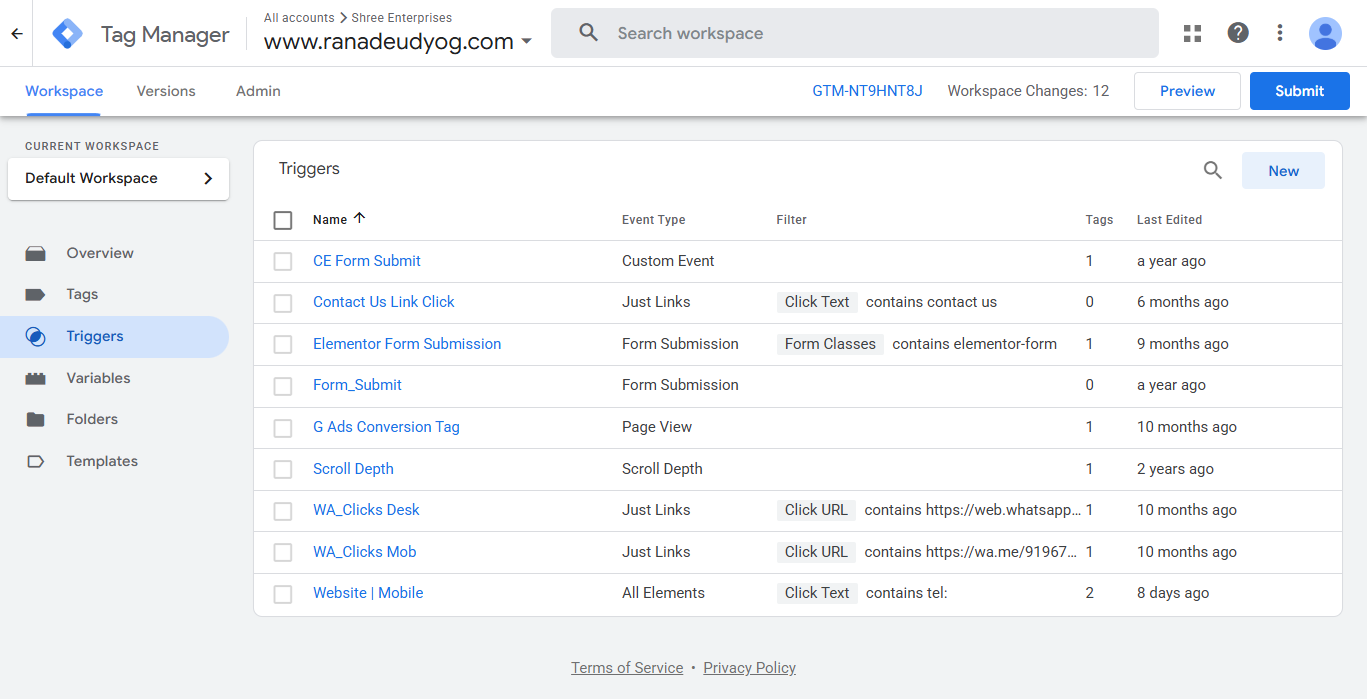The width and height of the screenshot is (1367, 699).
Task: Click the New trigger button
Action: pyautogui.click(x=1283, y=171)
